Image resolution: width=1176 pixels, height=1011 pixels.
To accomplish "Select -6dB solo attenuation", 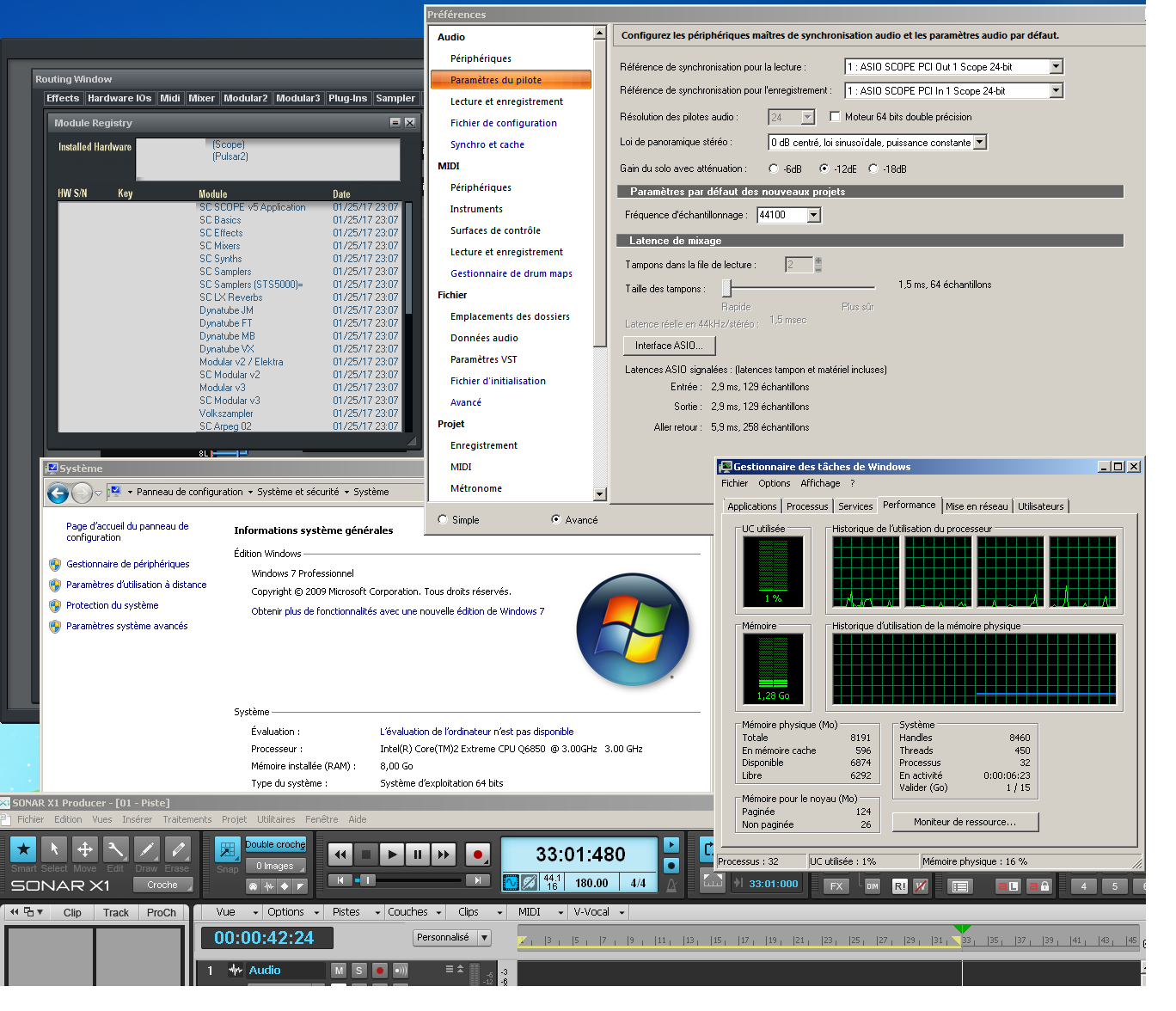I will pyautogui.click(x=774, y=169).
